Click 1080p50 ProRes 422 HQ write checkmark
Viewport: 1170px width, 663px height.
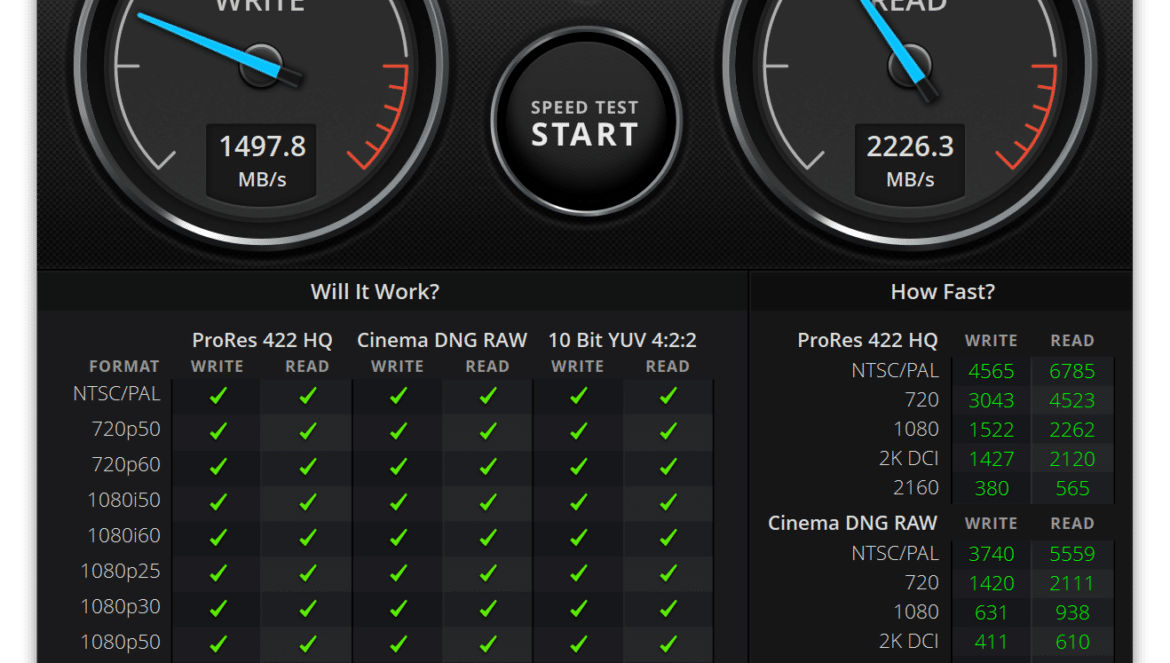point(218,643)
